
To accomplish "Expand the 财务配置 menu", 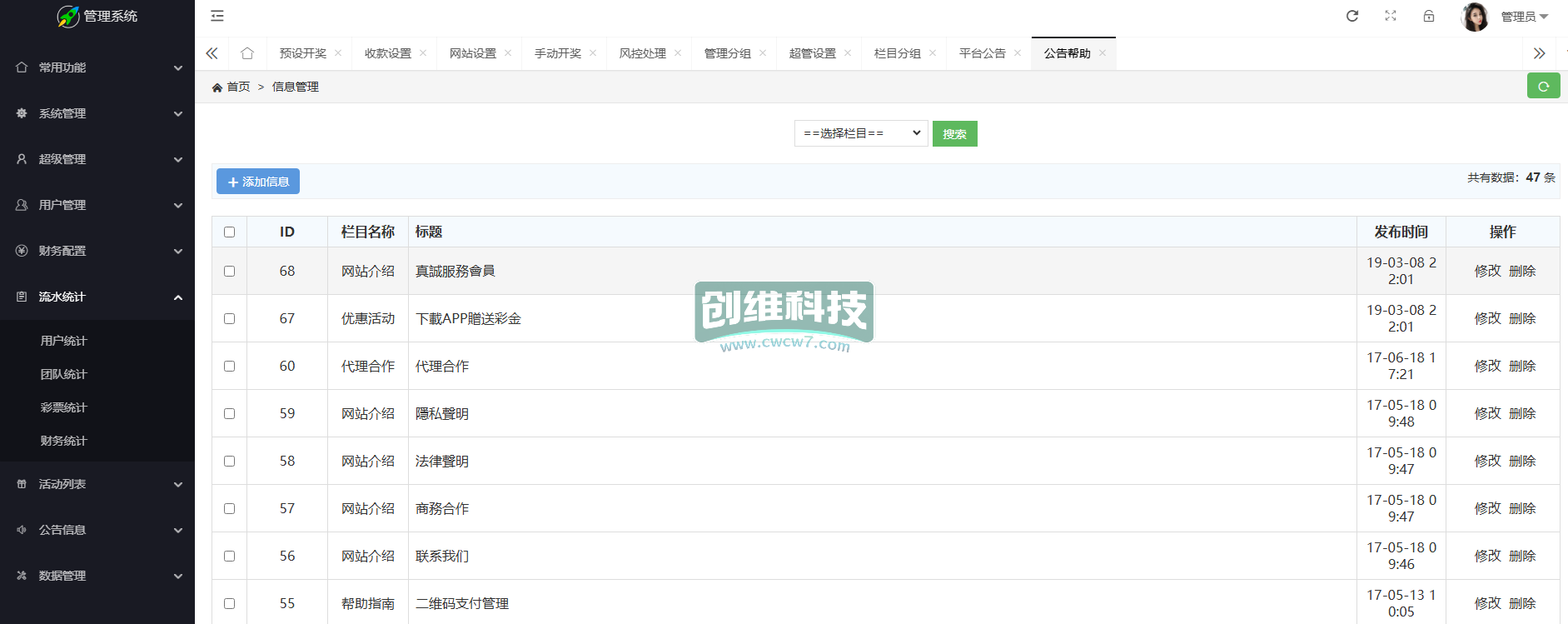I will point(97,251).
